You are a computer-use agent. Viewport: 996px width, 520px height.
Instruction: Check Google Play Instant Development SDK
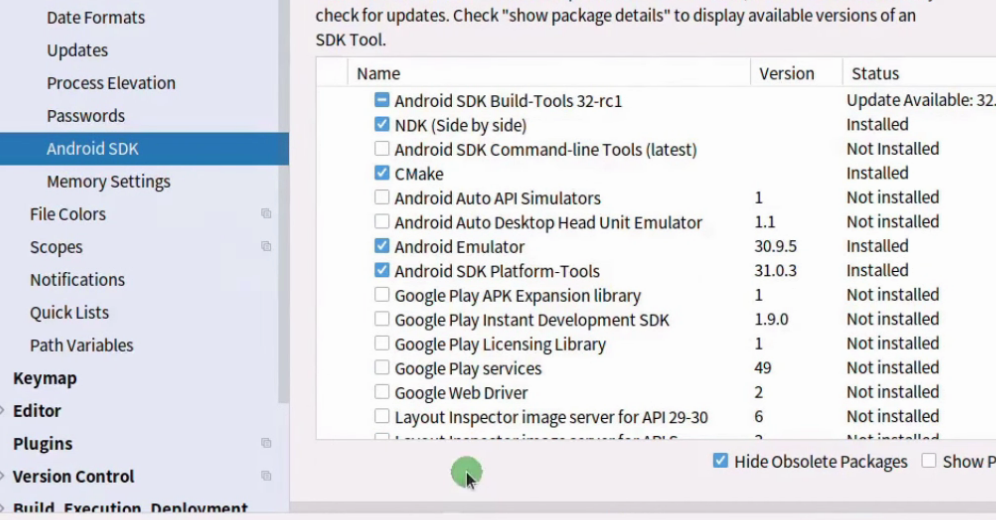pyautogui.click(x=381, y=319)
